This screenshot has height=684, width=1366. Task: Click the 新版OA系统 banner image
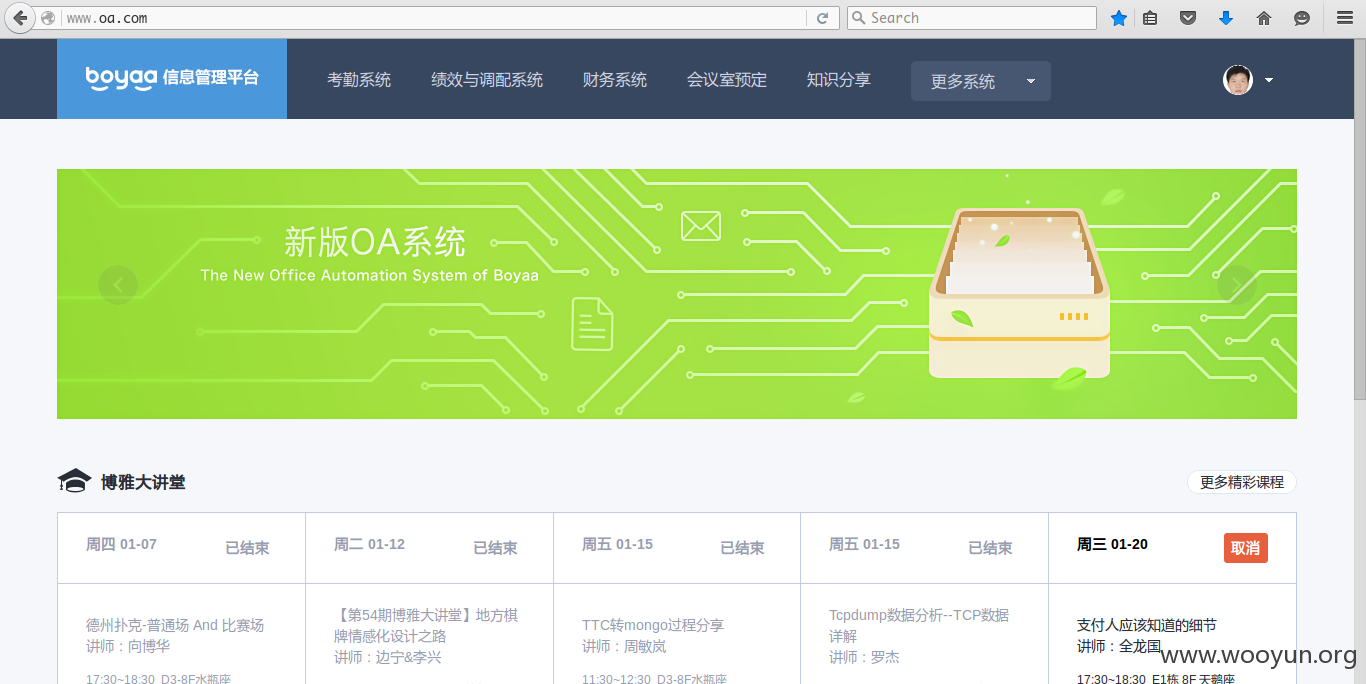[x=677, y=294]
